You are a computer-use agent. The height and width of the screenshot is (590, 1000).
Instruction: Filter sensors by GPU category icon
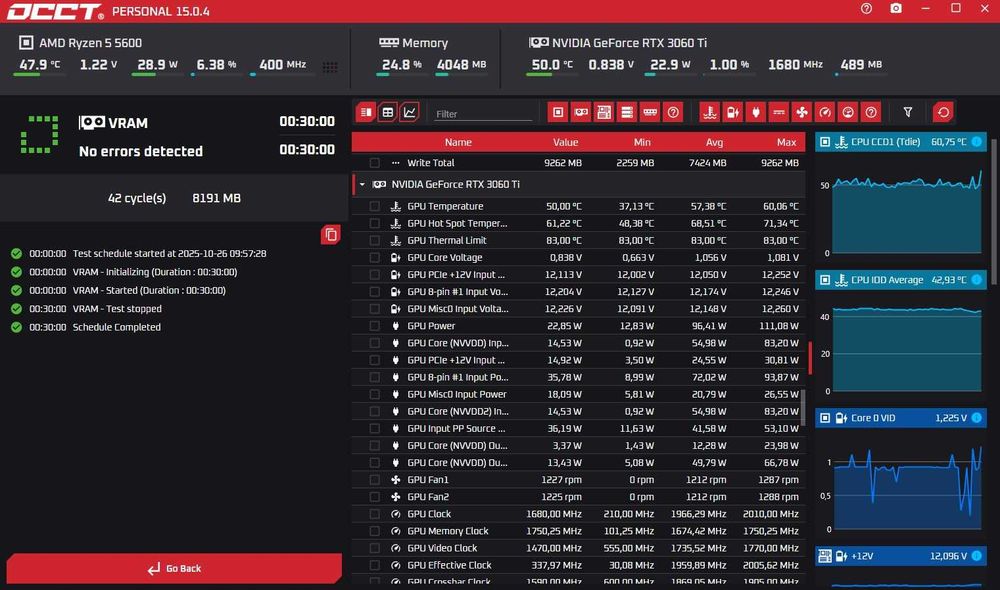tap(581, 112)
